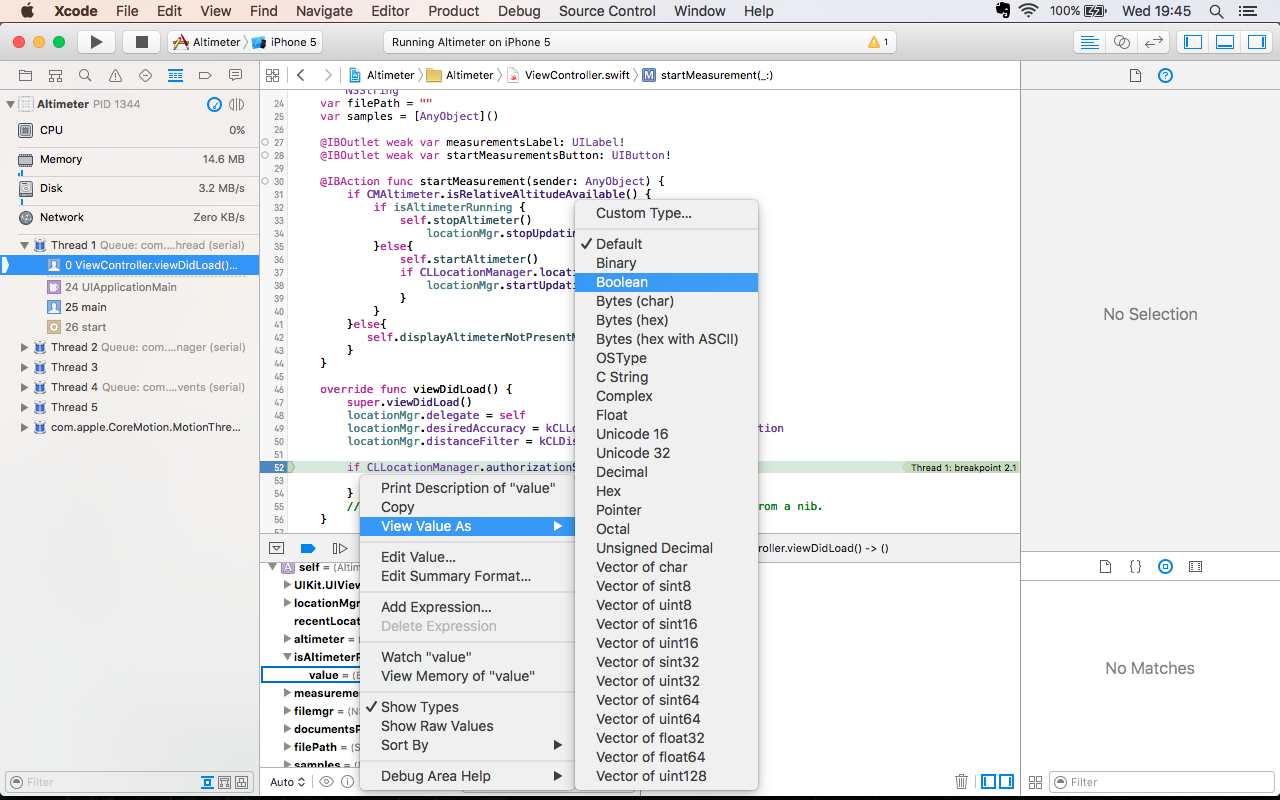Viewport: 1280px width, 800px height.
Task: Select Boolean in the value format menu
Action: click(x=667, y=282)
